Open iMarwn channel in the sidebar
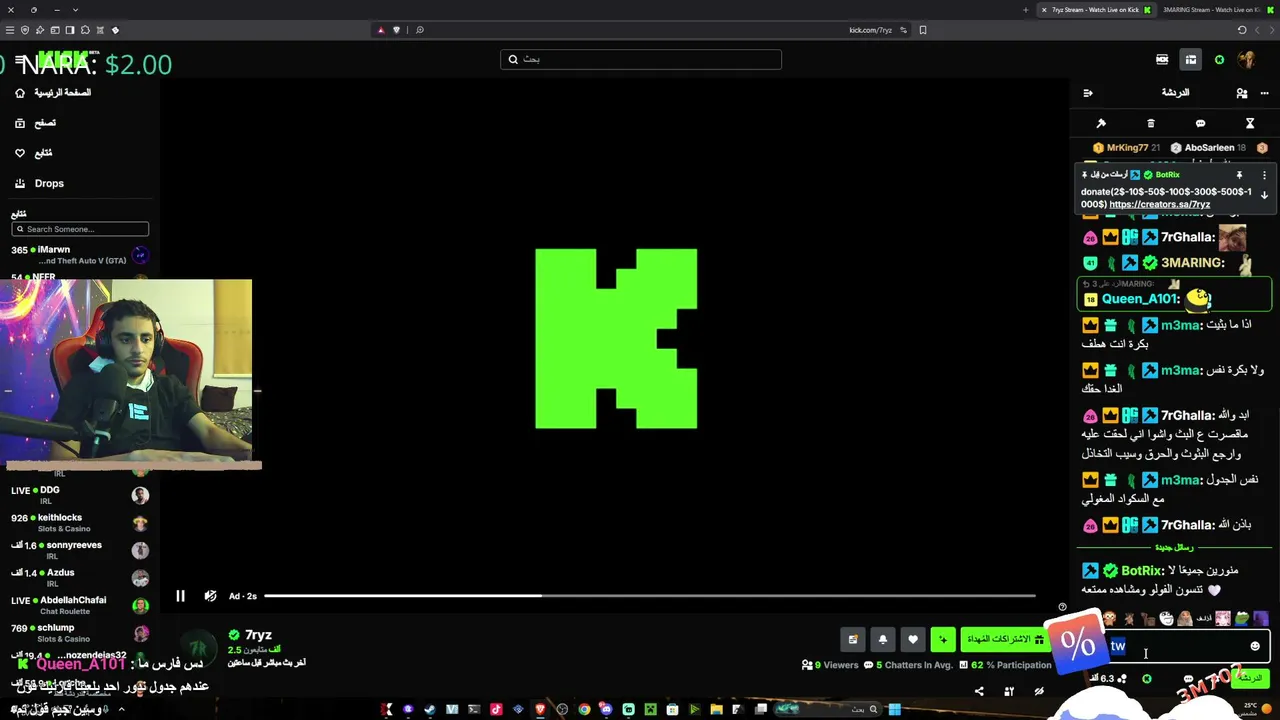 (80, 255)
